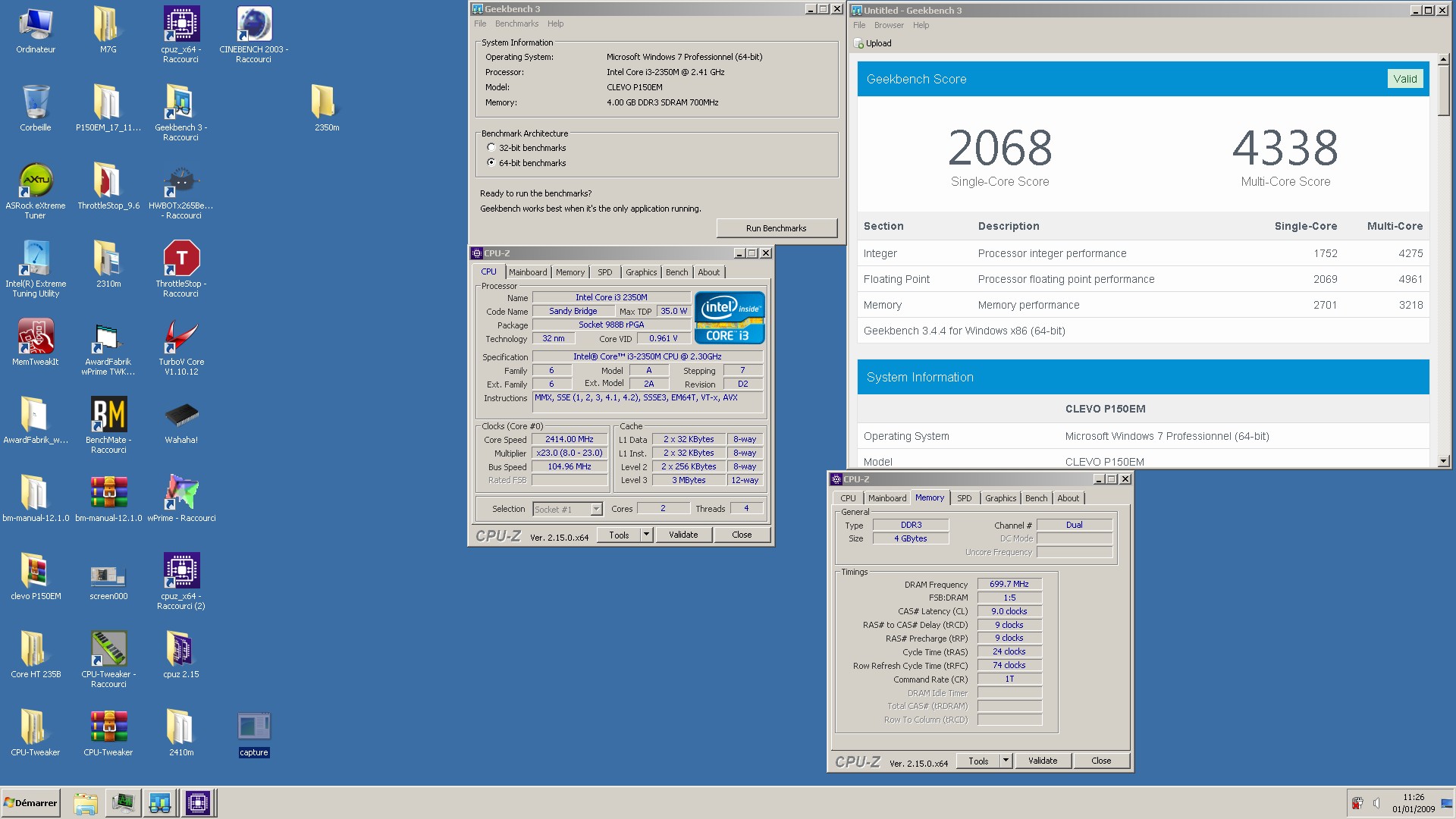
Task: Open the Ordinateur desktop icon
Action: coord(36,25)
